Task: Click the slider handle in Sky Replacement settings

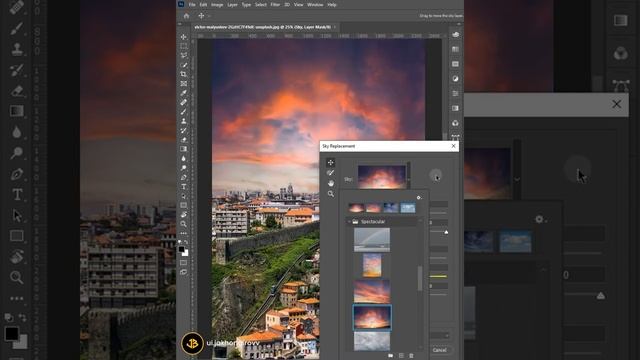Action: pyautogui.click(x=446, y=232)
